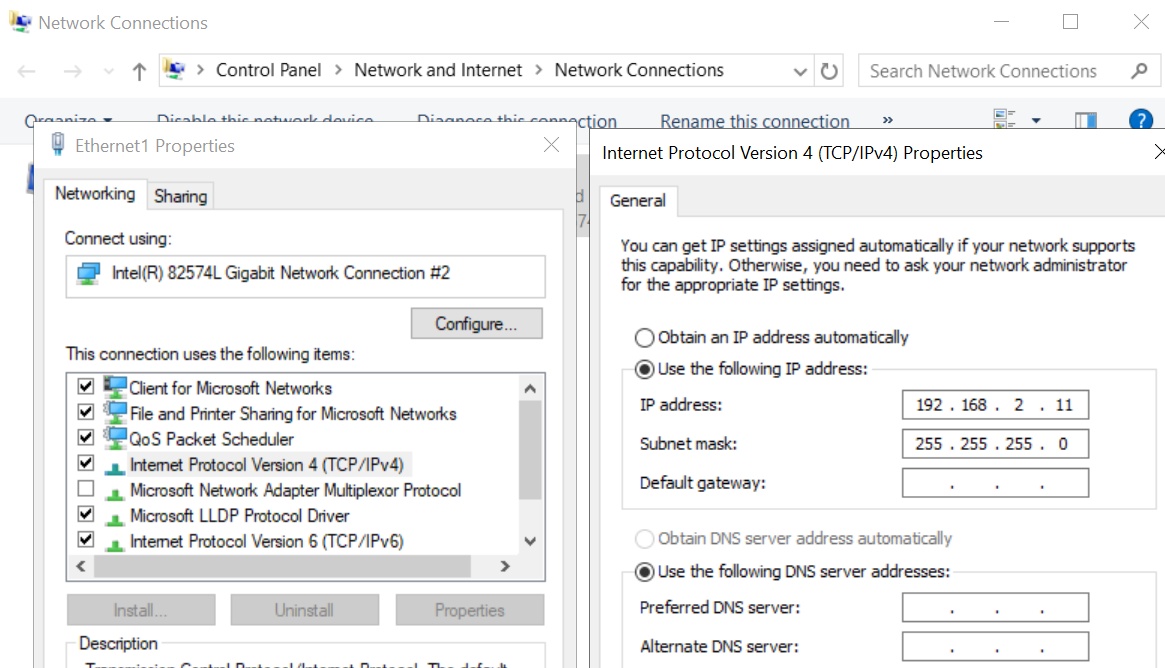The height and width of the screenshot is (668, 1165).
Task: Click the items list vertical scrollbar thumb
Action: [x=530, y=450]
